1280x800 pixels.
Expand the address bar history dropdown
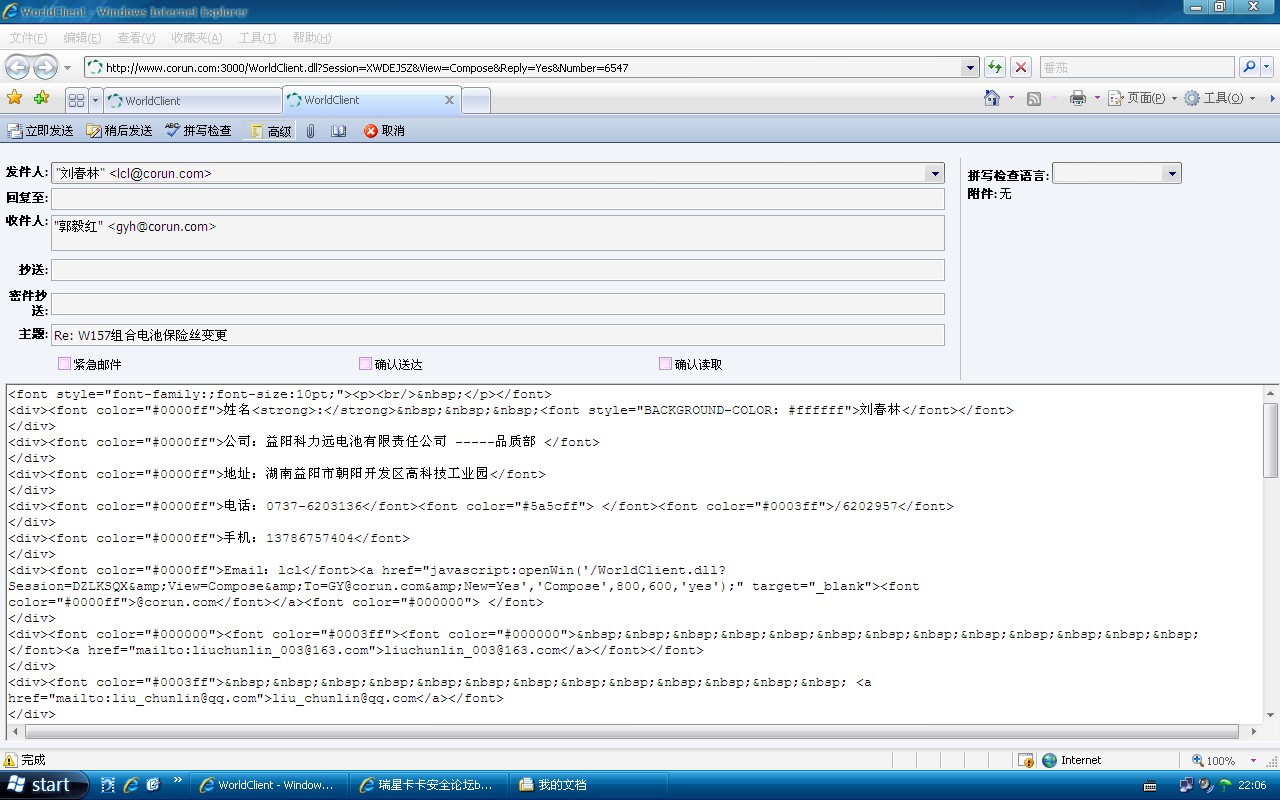pyautogui.click(x=970, y=67)
